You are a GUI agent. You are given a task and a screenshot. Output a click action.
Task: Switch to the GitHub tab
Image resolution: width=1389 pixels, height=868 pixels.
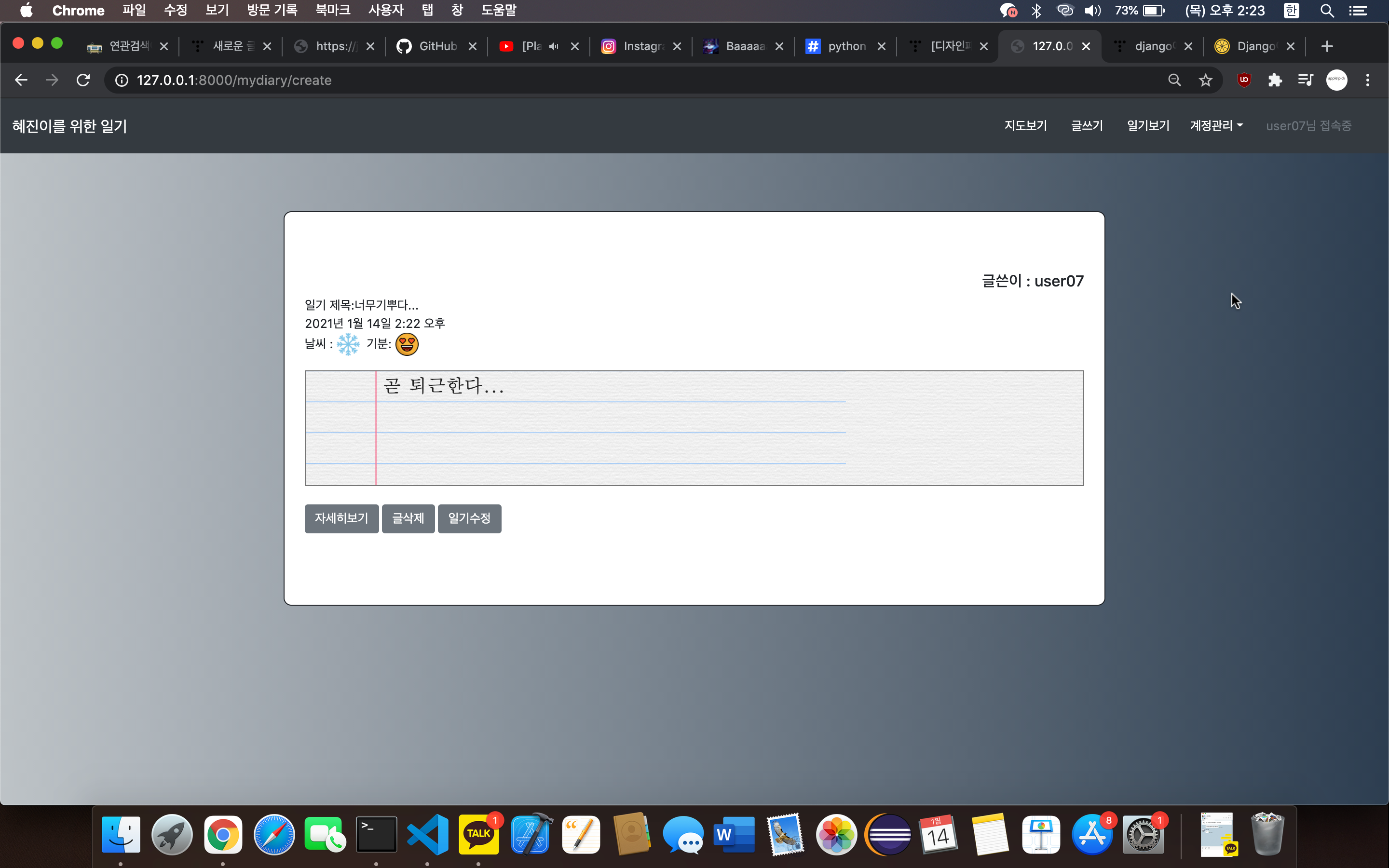(437, 46)
